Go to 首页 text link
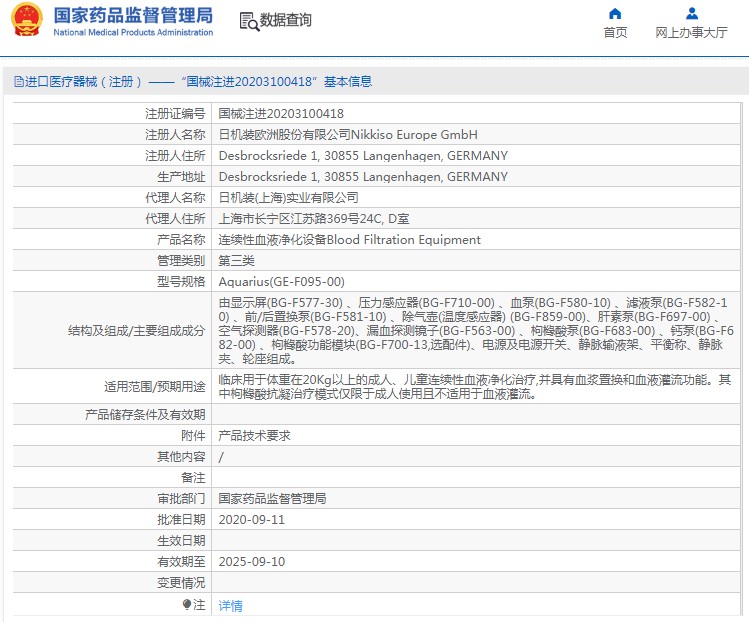Screen dimensions: 749x622 (x=615, y=32)
